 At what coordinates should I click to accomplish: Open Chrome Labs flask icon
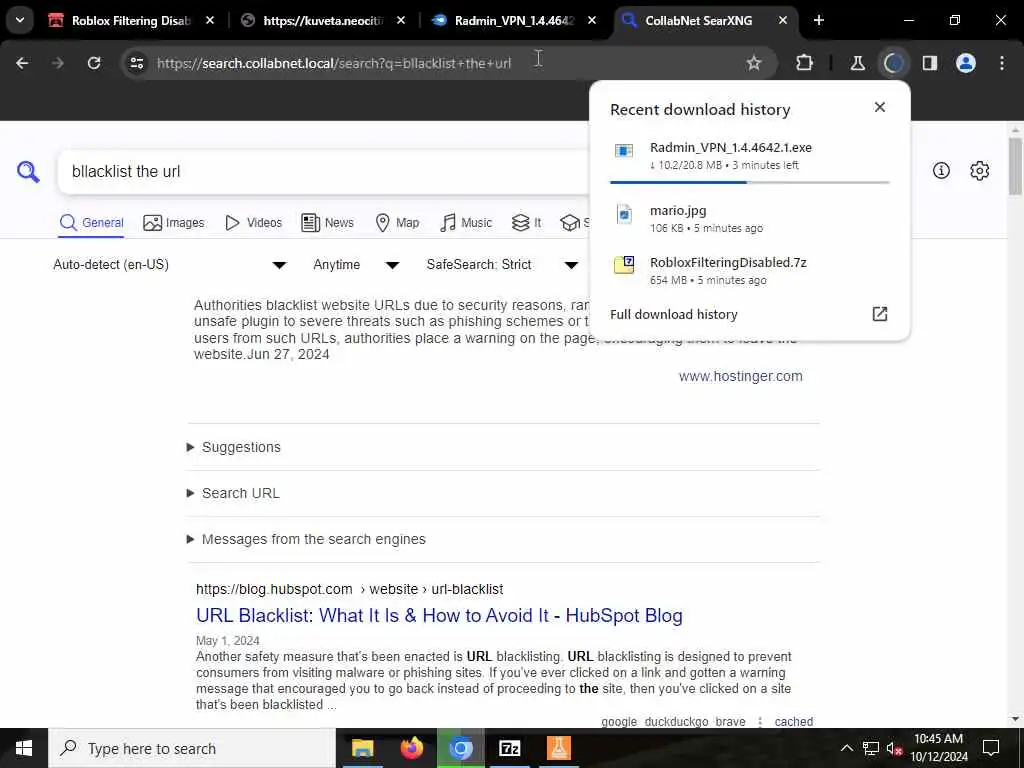857,63
